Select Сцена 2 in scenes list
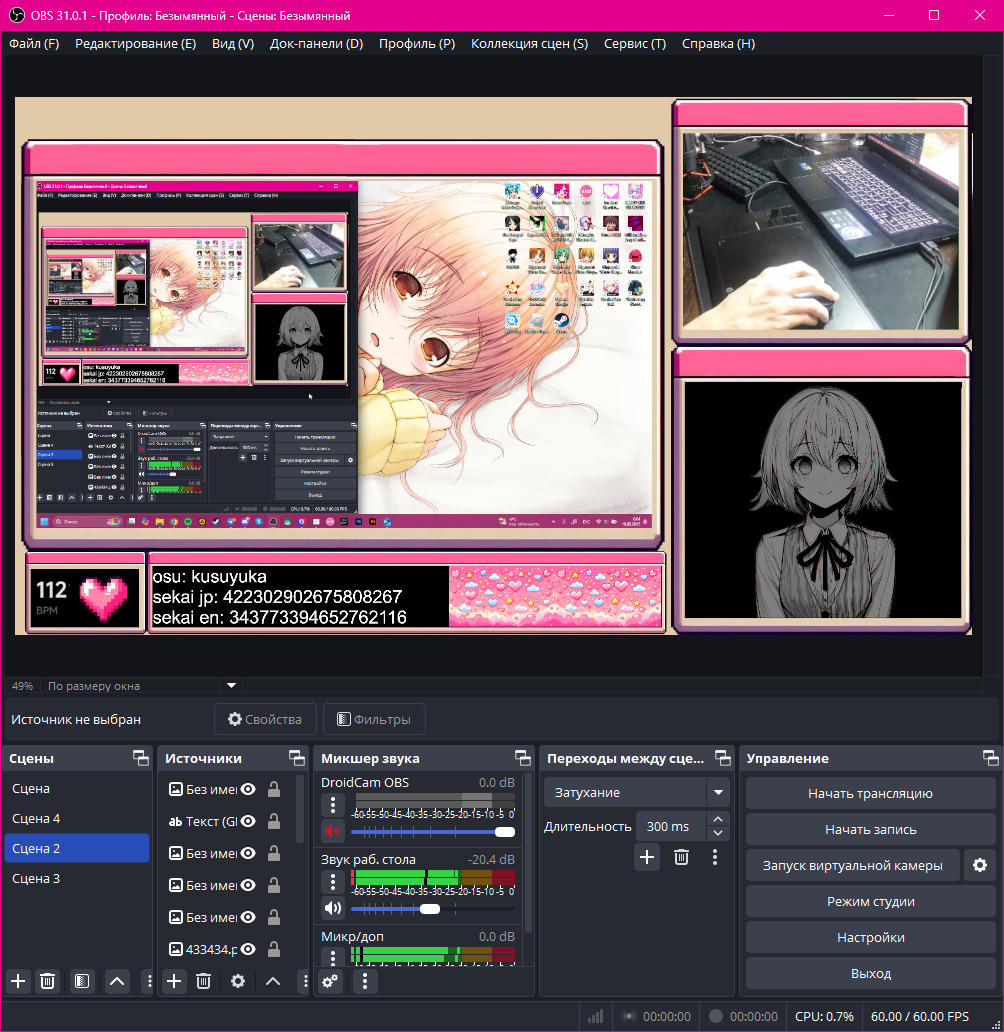This screenshot has height=1032, width=1004. pos(76,848)
